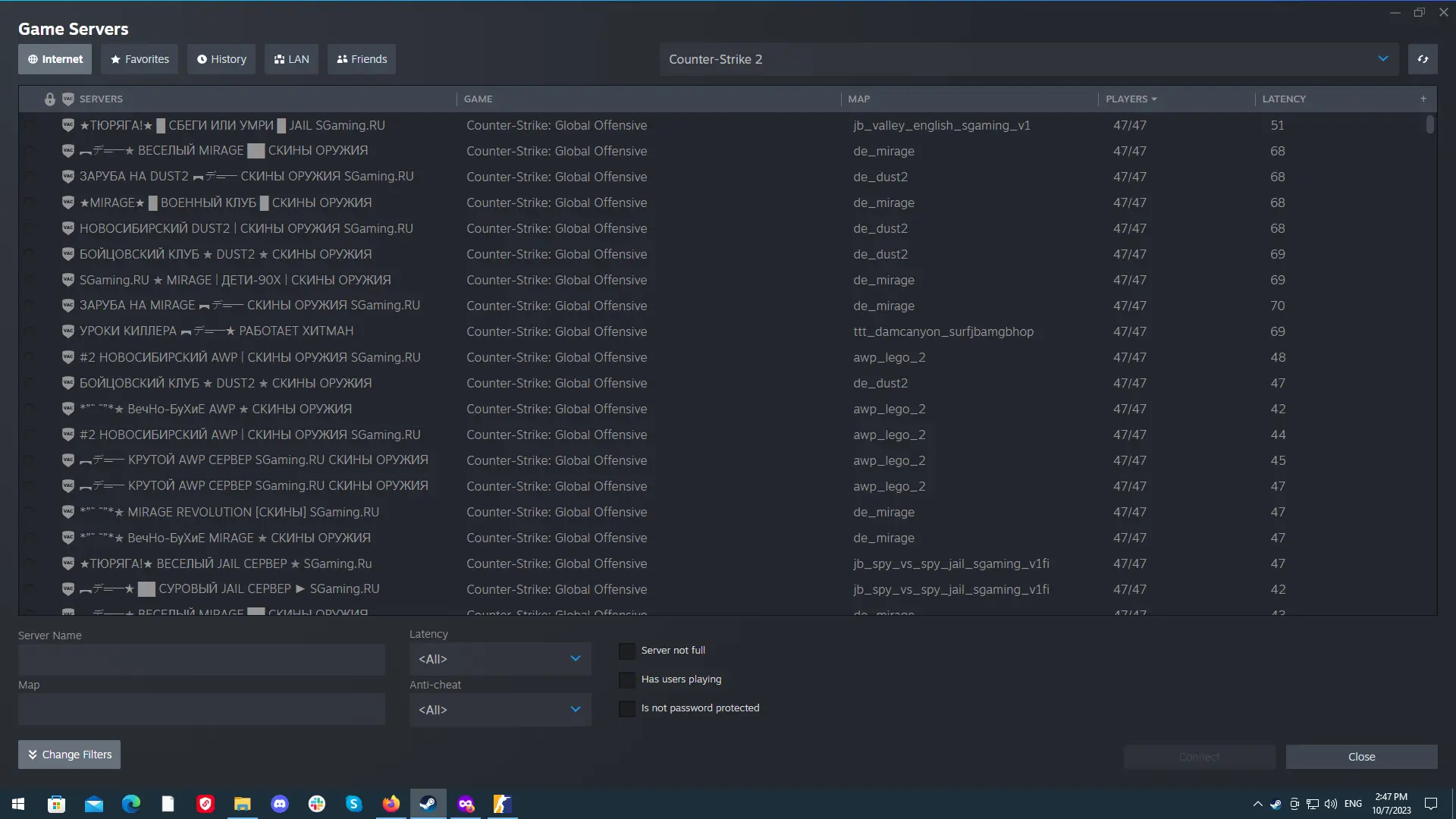Open the red antivirus app from taskbar
The height and width of the screenshot is (819, 1456).
[x=206, y=804]
